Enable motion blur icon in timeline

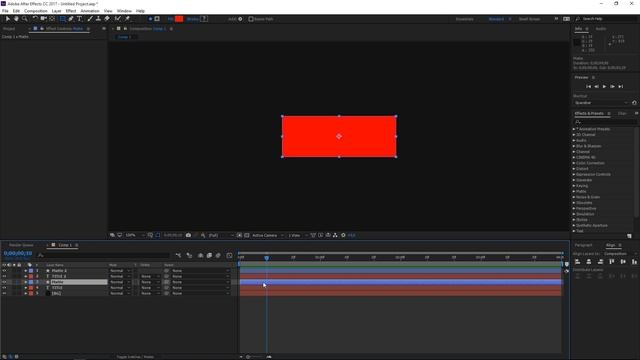218,256
